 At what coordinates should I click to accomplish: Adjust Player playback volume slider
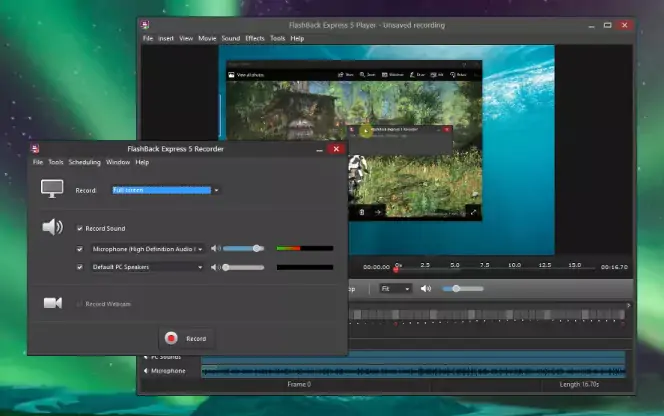pyautogui.click(x=463, y=289)
